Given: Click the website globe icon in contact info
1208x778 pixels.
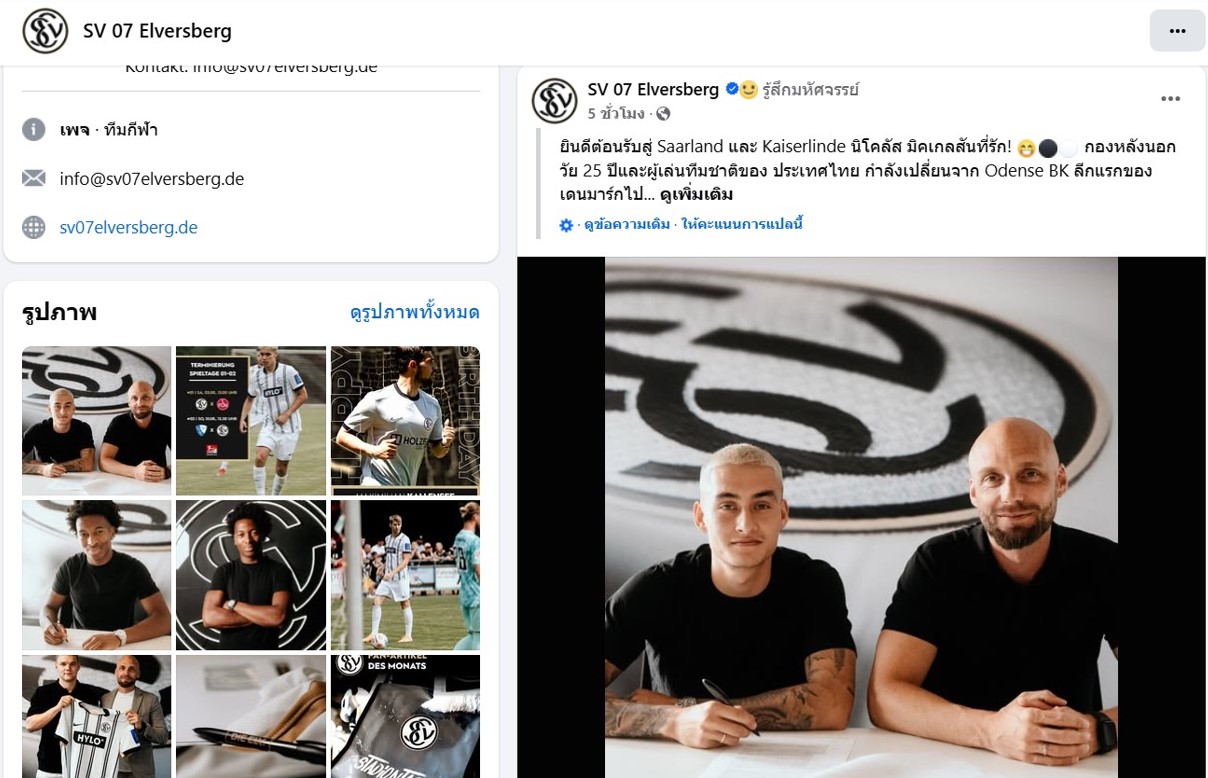Looking at the screenshot, I should [34, 227].
